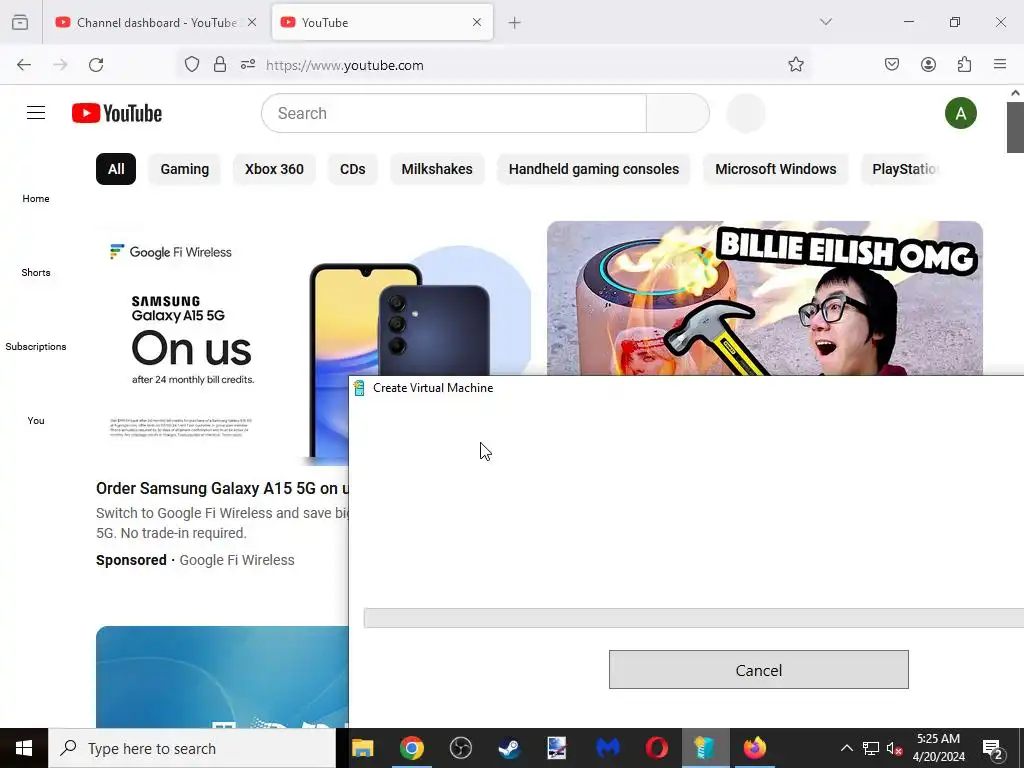1024x768 pixels.
Task: Focus Windows taskbar search box
Action: point(192,748)
